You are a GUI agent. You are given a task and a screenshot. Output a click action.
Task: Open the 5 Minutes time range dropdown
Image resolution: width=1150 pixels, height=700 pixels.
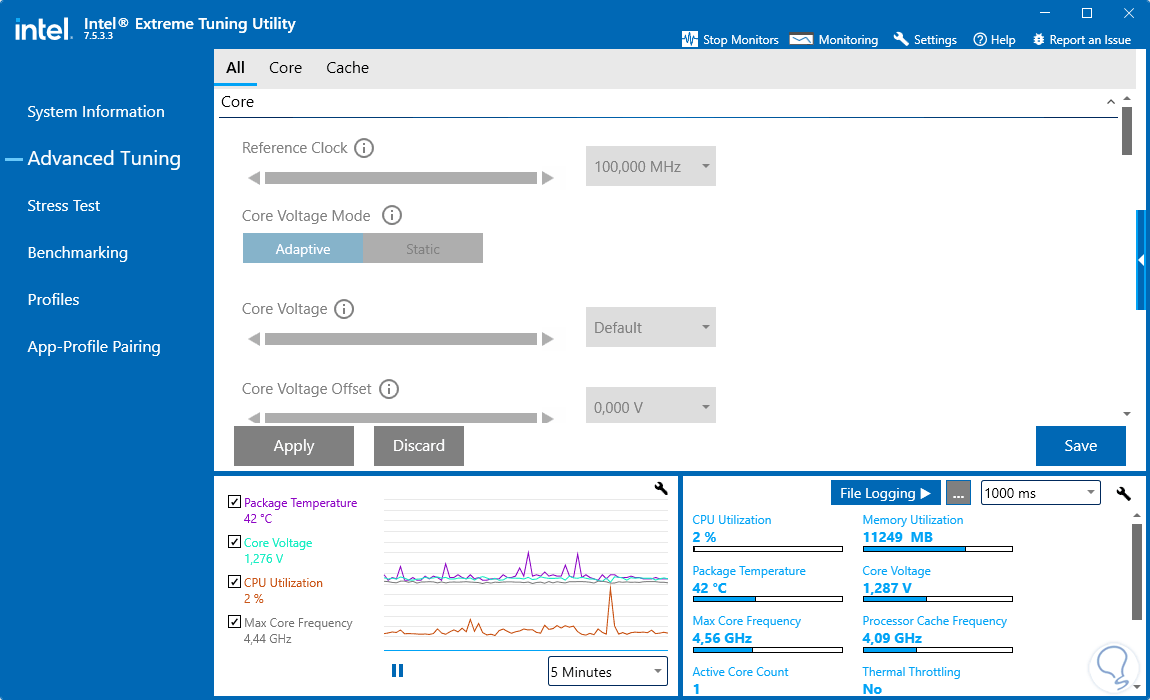tap(608, 671)
